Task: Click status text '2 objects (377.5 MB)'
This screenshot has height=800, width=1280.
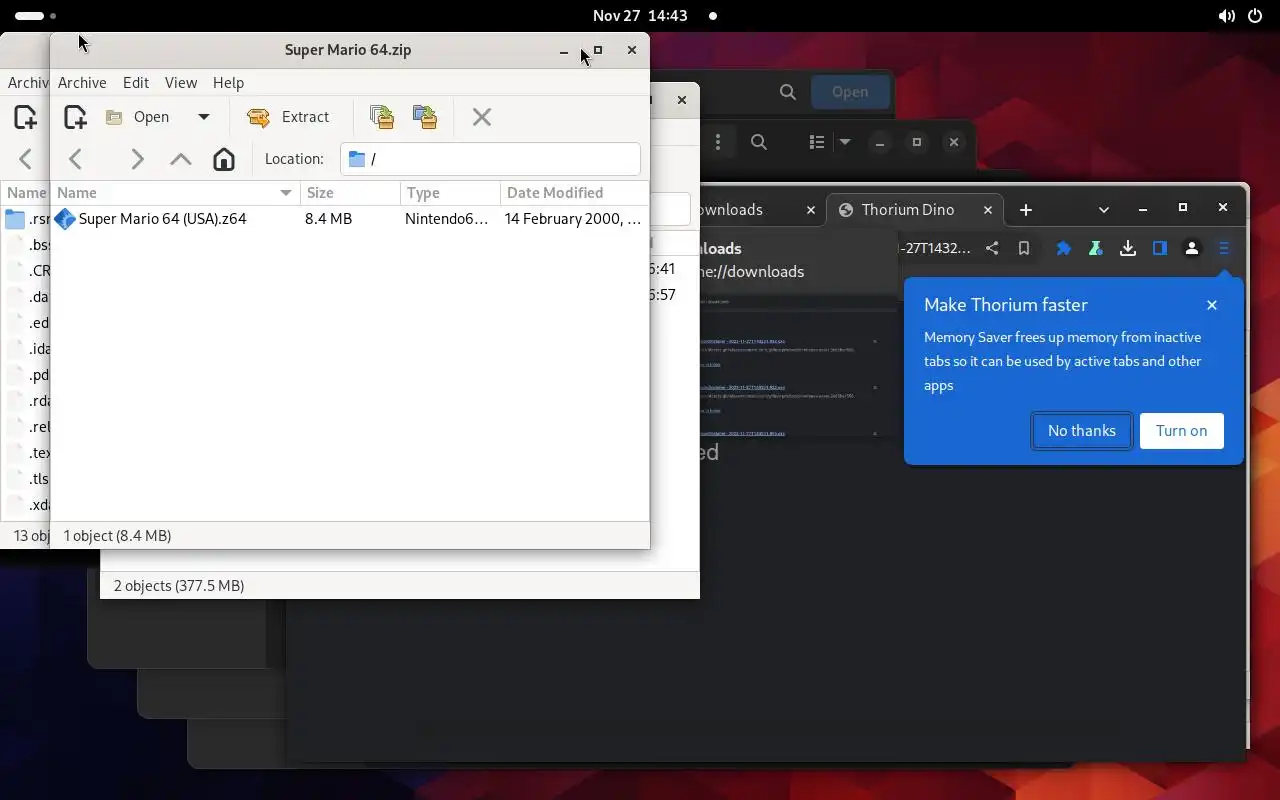Action: pos(179,586)
